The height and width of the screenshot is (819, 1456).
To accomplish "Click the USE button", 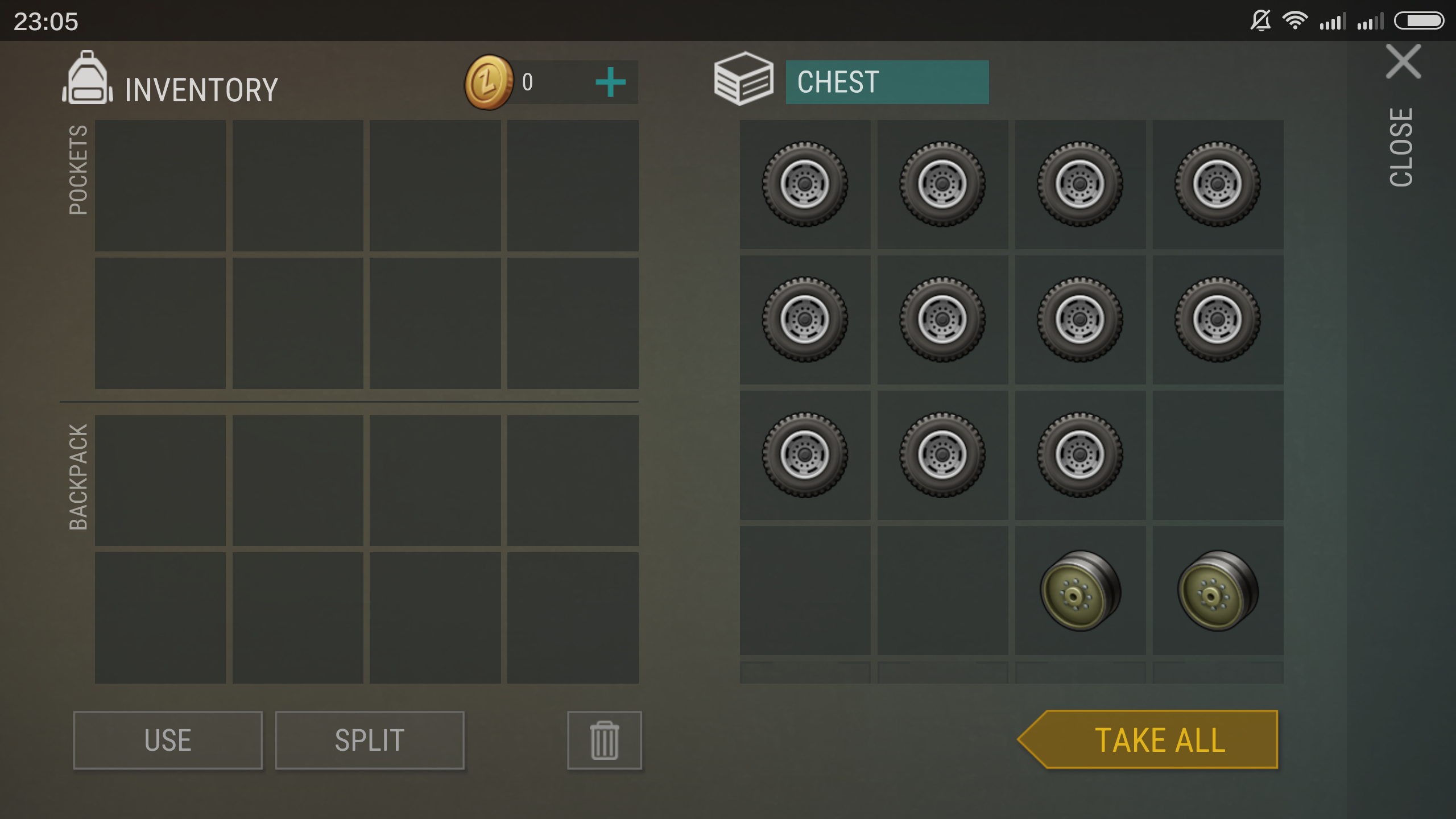I will pos(168,740).
